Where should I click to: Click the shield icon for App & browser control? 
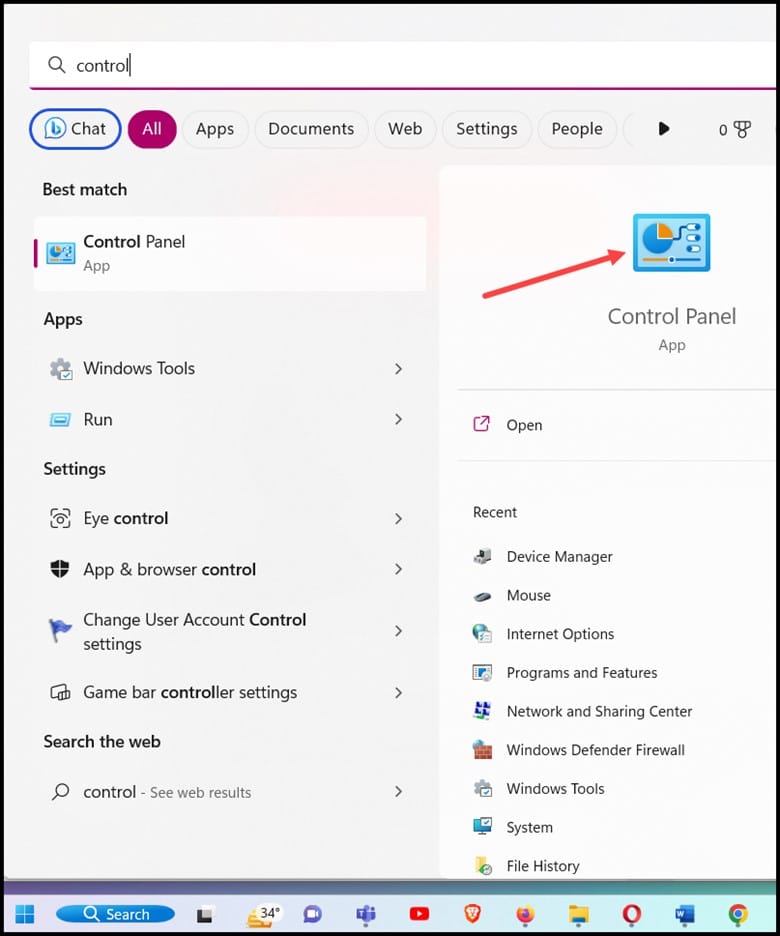coord(60,569)
